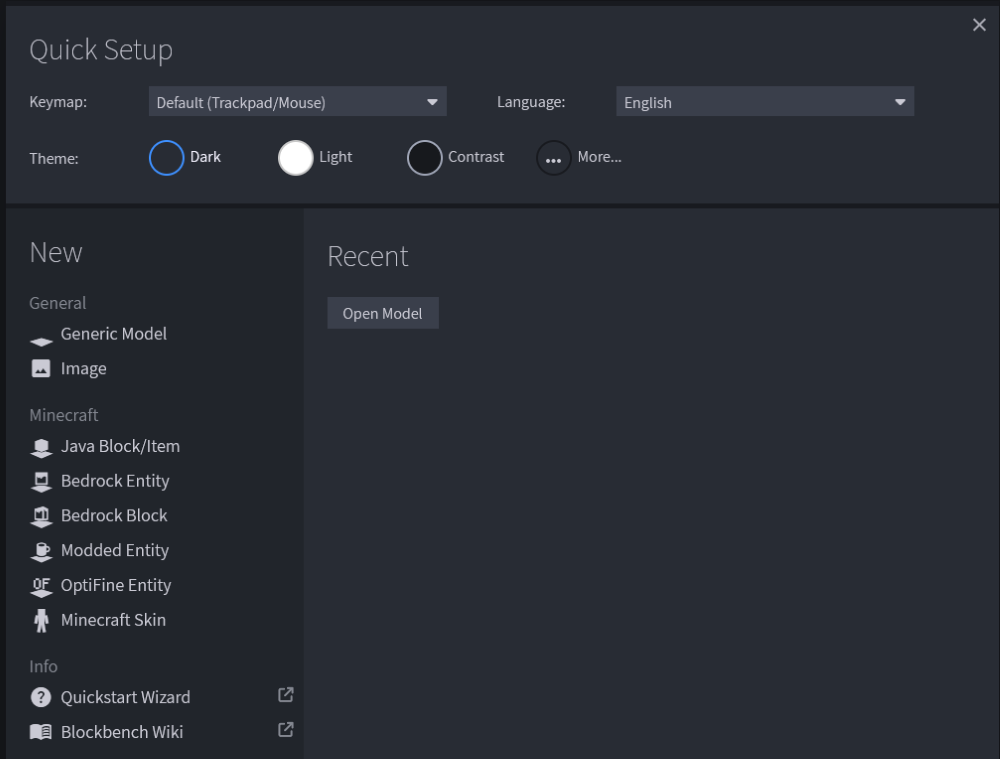Open the Language dropdown set to English
This screenshot has width=1000, height=759.
[x=765, y=102]
